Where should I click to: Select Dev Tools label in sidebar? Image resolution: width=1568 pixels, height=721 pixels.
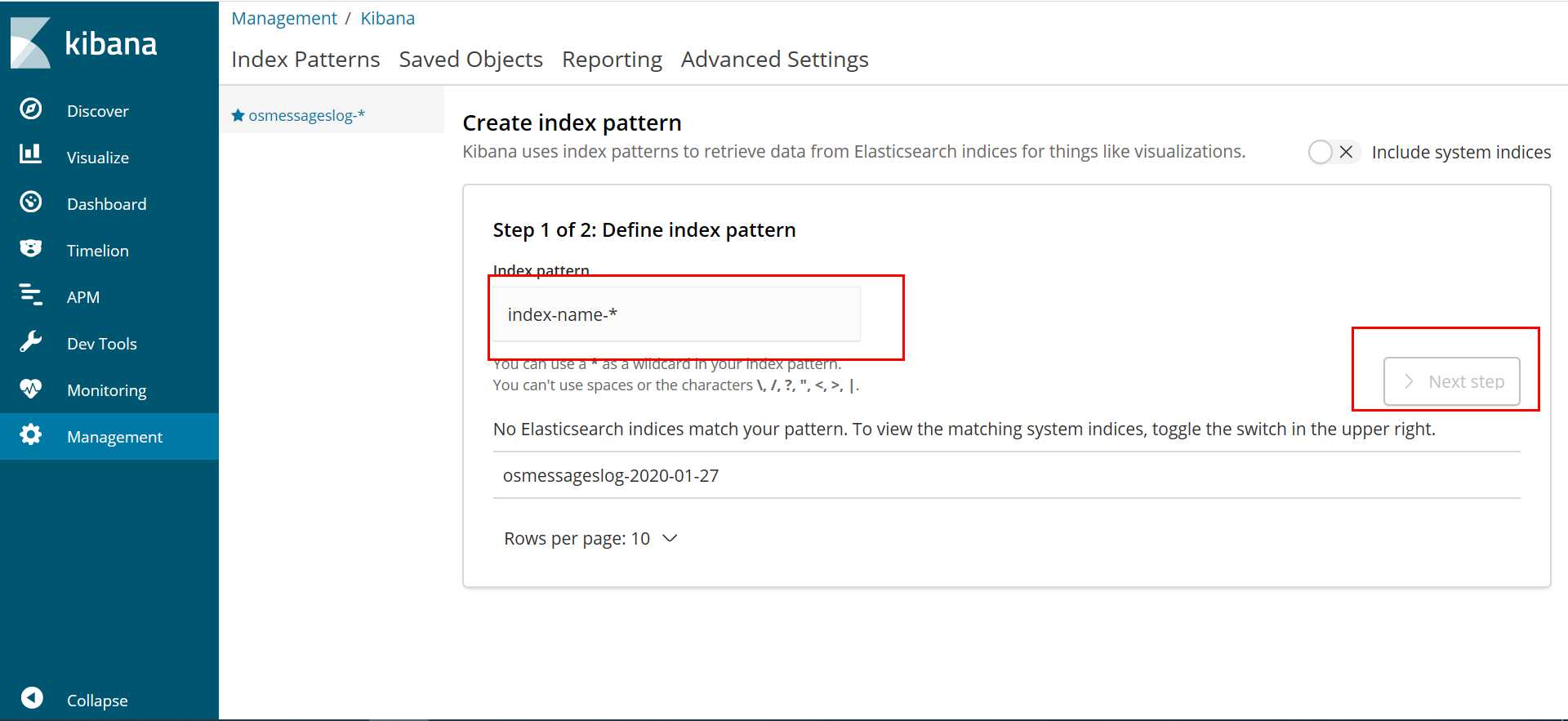(x=102, y=344)
